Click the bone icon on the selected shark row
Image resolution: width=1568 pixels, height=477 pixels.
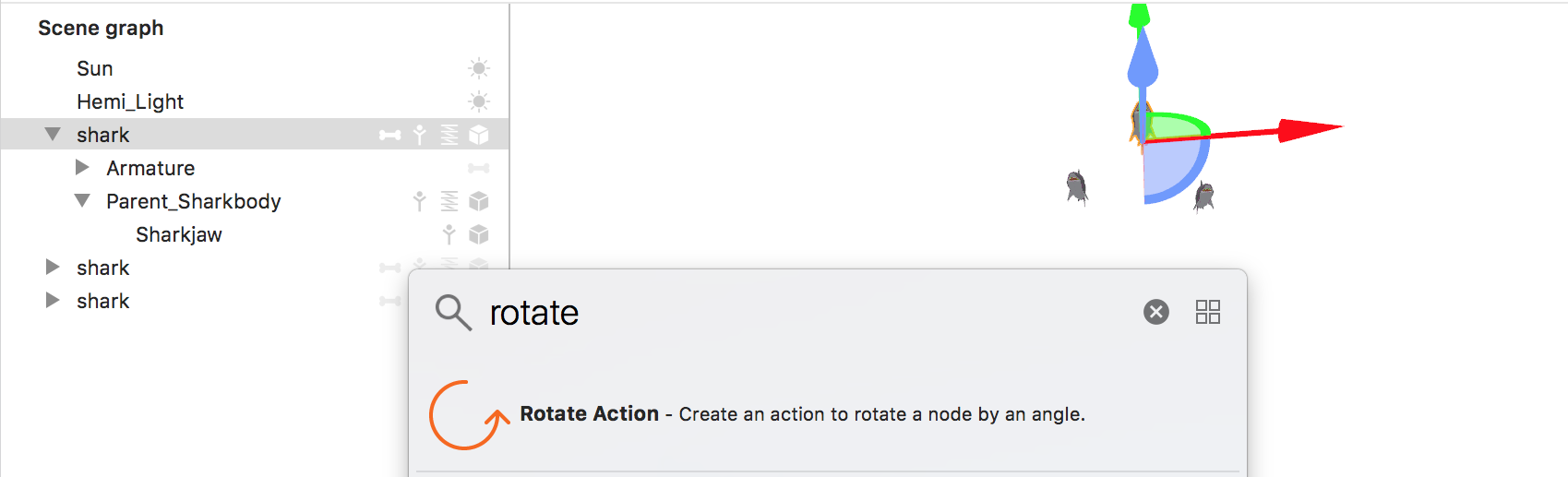tap(390, 135)
